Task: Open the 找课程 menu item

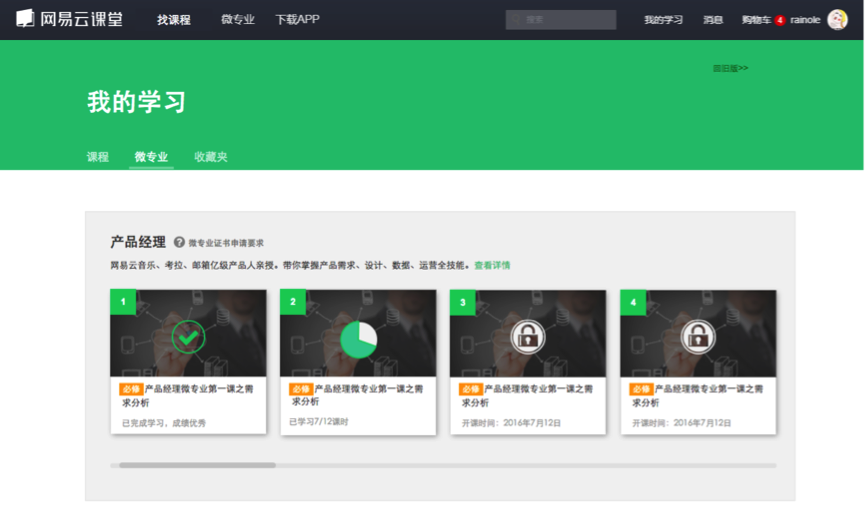Action: pos(174,20)
